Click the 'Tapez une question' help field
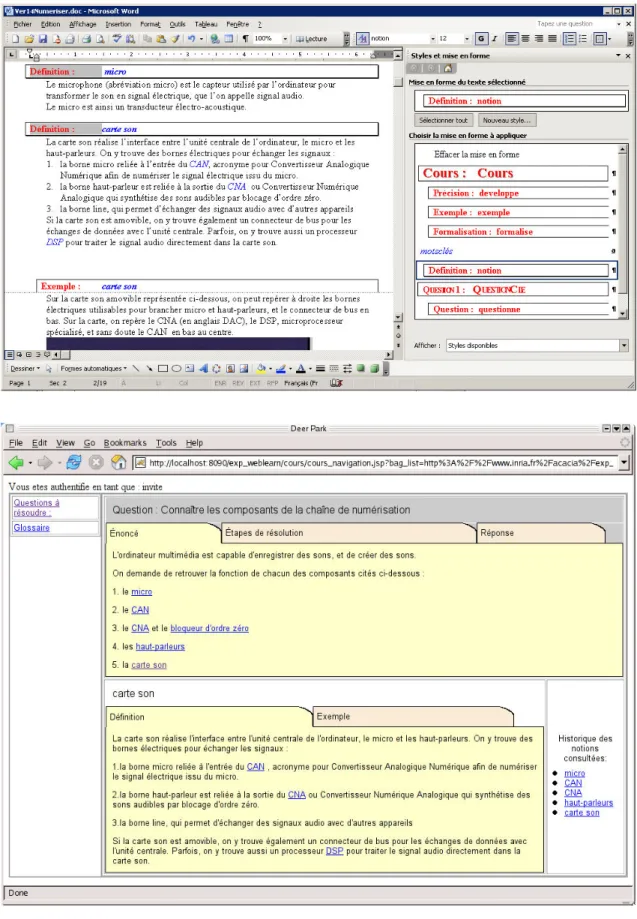 coord(574,24)
